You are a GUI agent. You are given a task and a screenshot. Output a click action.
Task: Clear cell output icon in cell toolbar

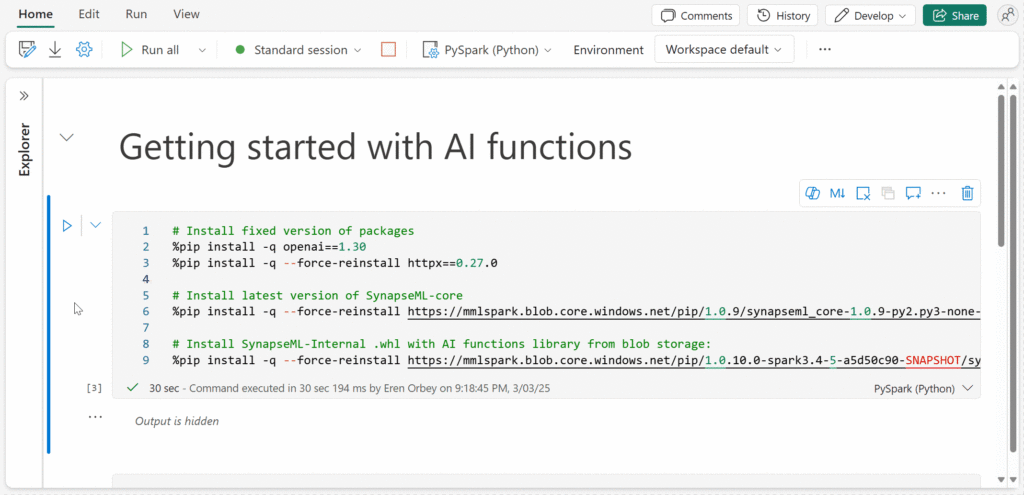click(x=863, y=193)
